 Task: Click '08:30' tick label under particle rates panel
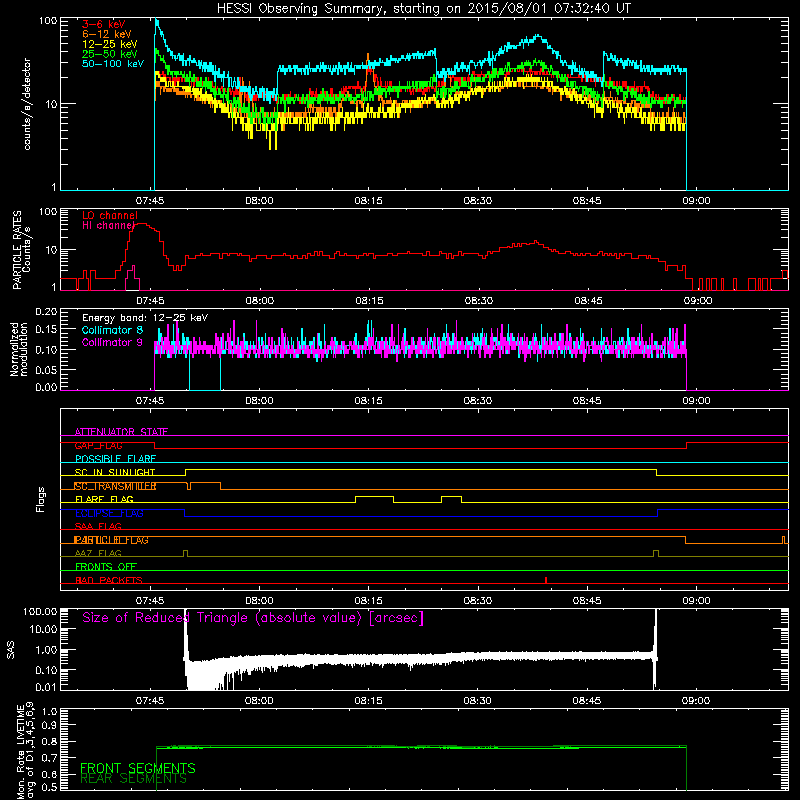[x=479, y=301]
